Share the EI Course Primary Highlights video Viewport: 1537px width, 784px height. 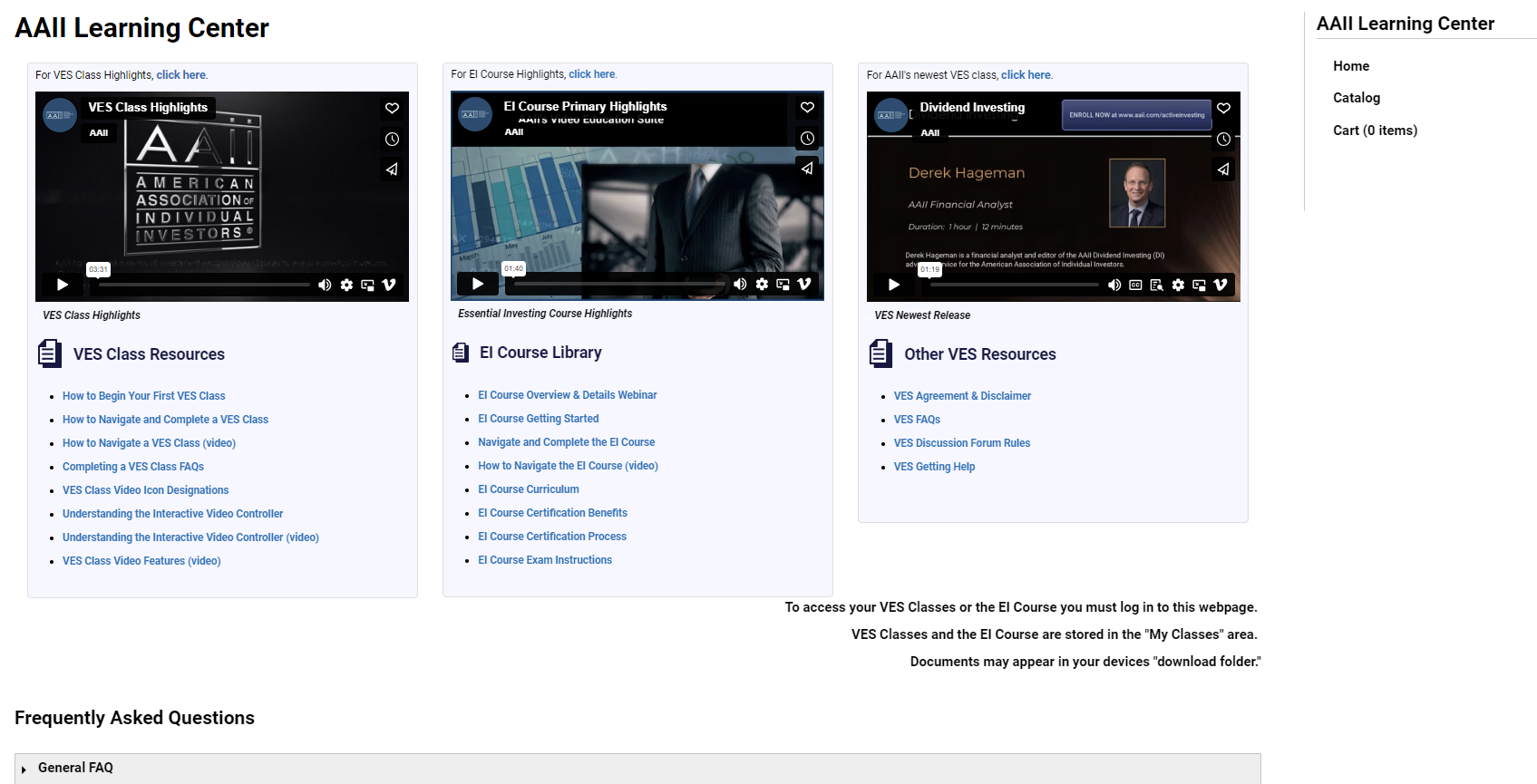tap(807, 168)
